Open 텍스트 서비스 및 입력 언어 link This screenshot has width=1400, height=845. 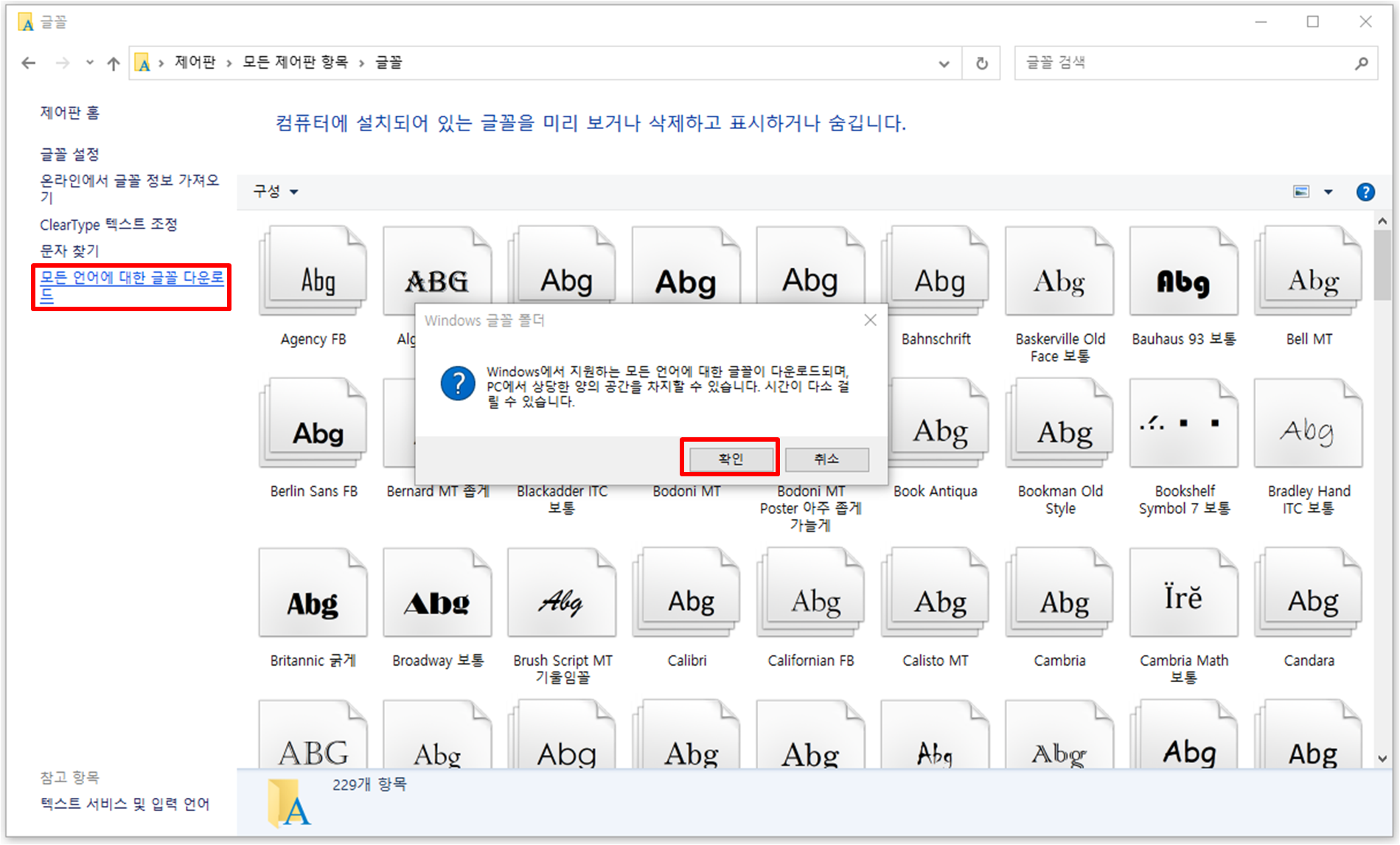(x=125, y=804)
